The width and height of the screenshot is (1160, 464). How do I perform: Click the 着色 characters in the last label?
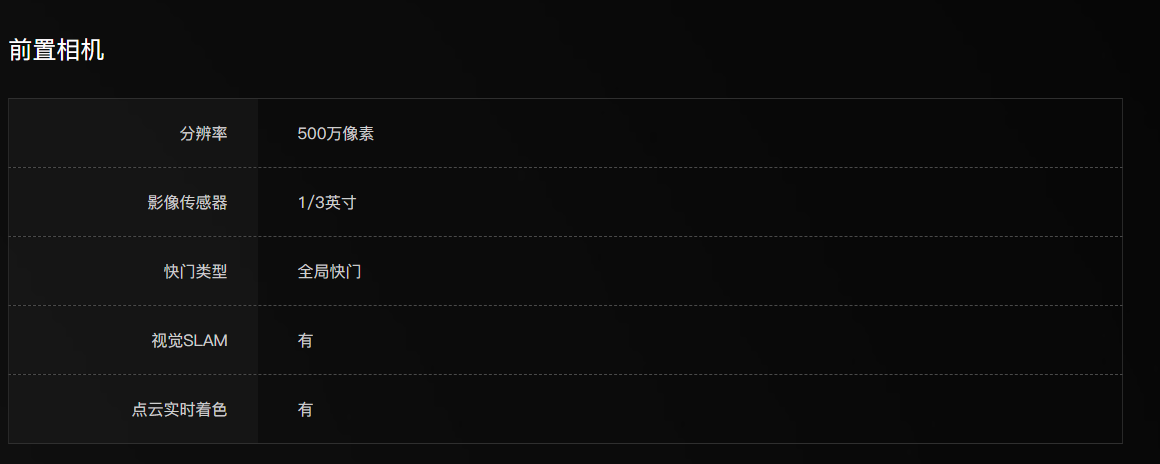click(x=212, y=410)
